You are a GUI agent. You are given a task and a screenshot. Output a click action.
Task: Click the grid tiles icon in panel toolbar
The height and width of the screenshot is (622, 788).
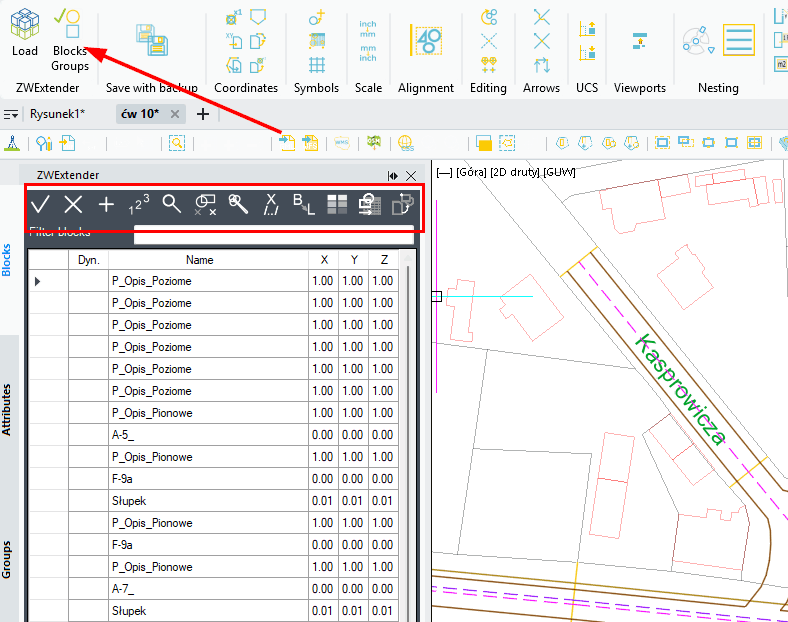[x=337, y=204]
